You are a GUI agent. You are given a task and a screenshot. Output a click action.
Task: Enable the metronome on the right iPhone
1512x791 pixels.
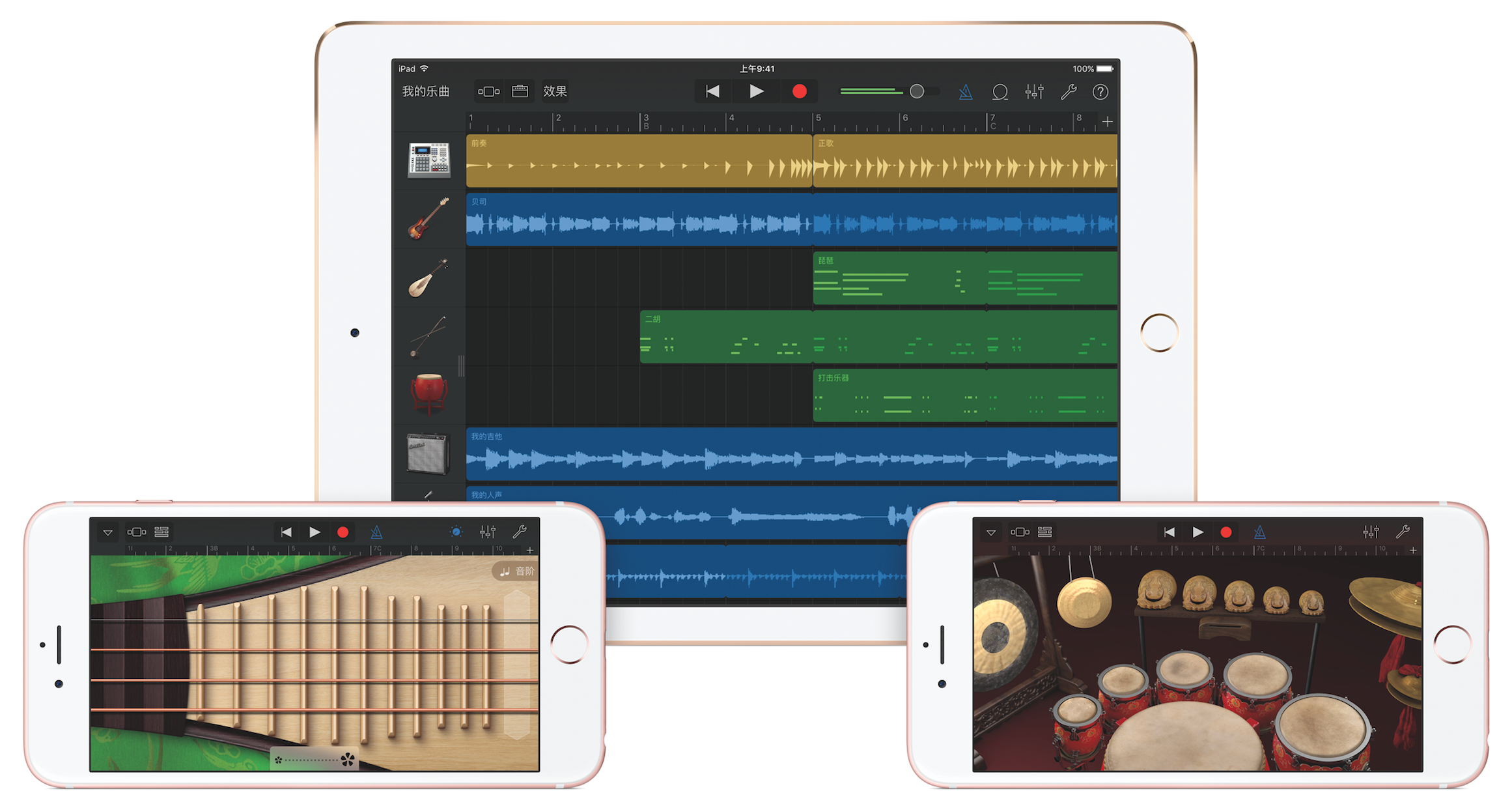click(x=1261, y=532)
